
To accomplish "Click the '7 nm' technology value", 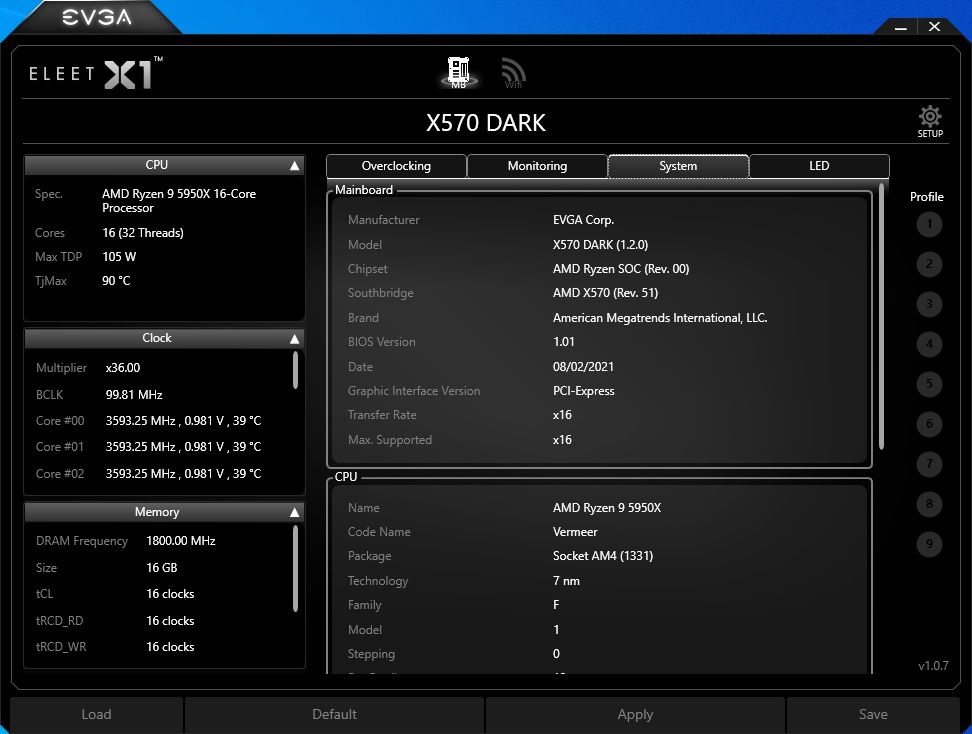I will 566,581.
